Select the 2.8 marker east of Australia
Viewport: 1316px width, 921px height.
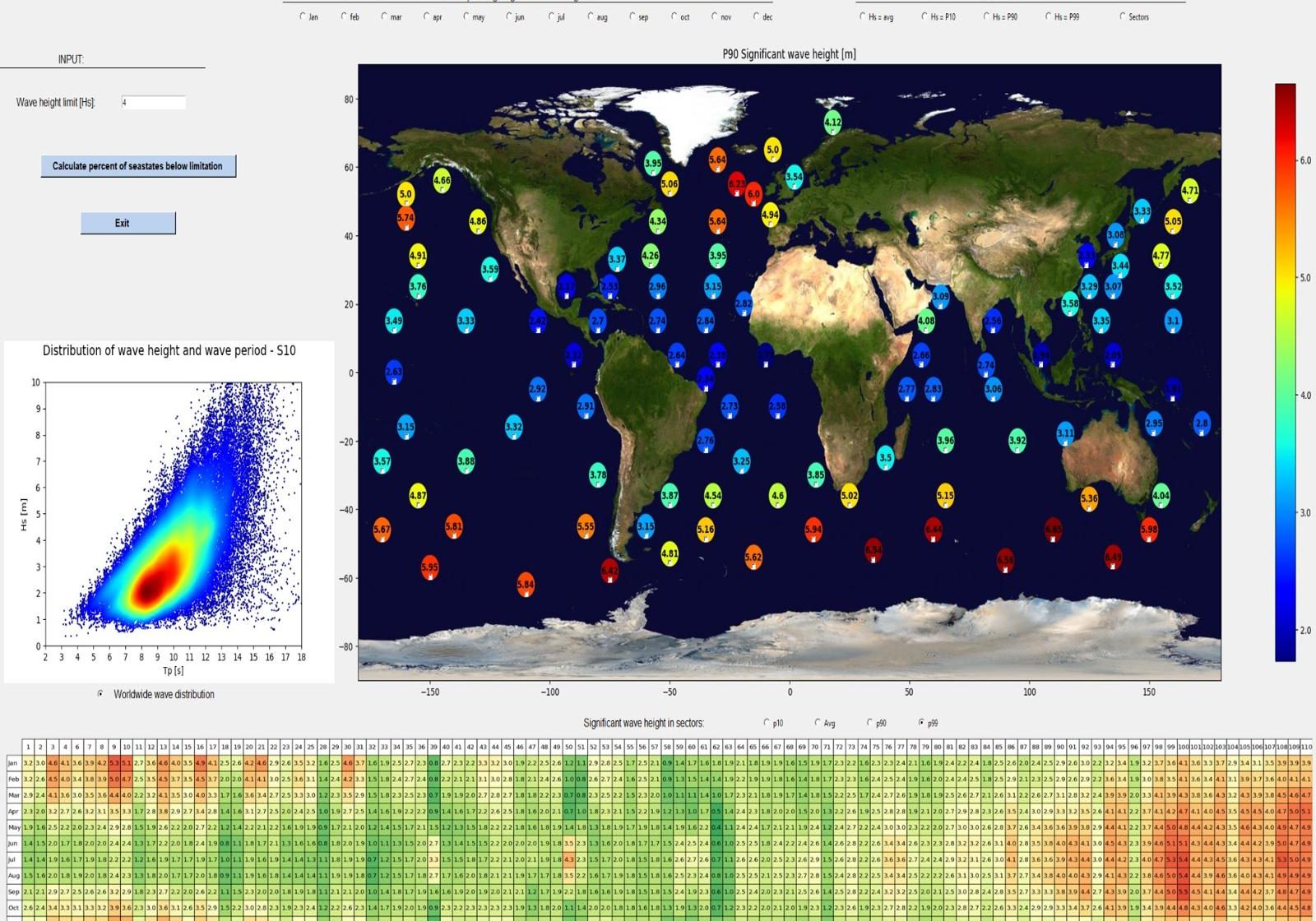(x=1202, y=424)
